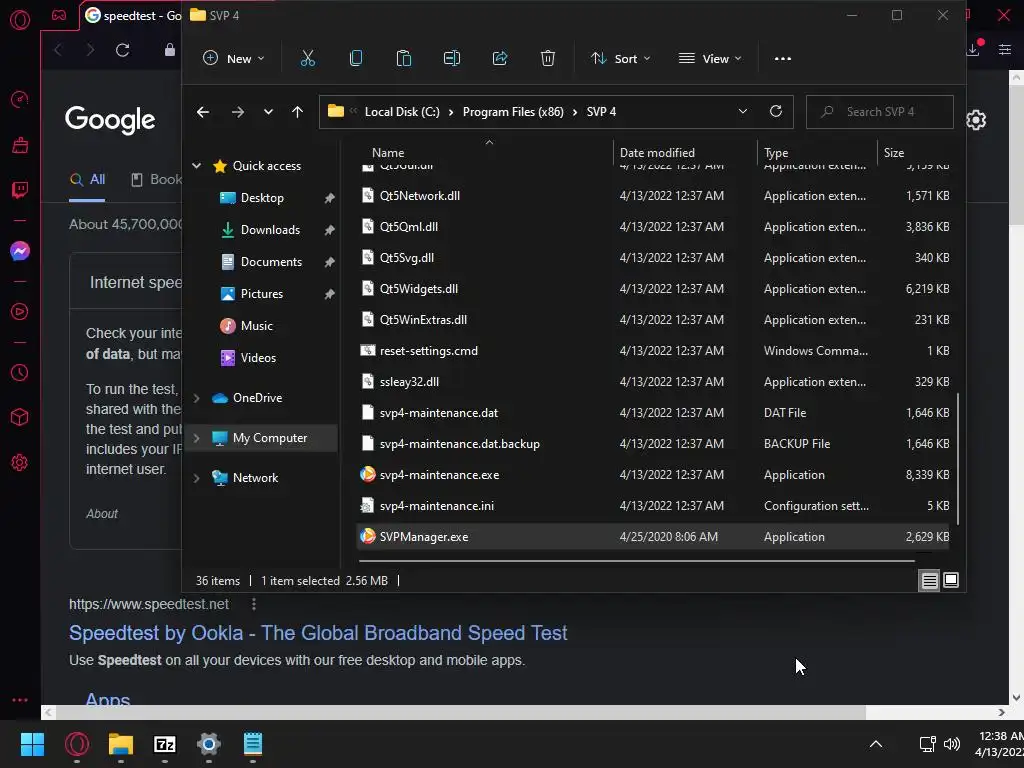Open the New item dropdown
Viewport: 1024px width, 768px height.
pyautogui.click(x=233, y=59)
